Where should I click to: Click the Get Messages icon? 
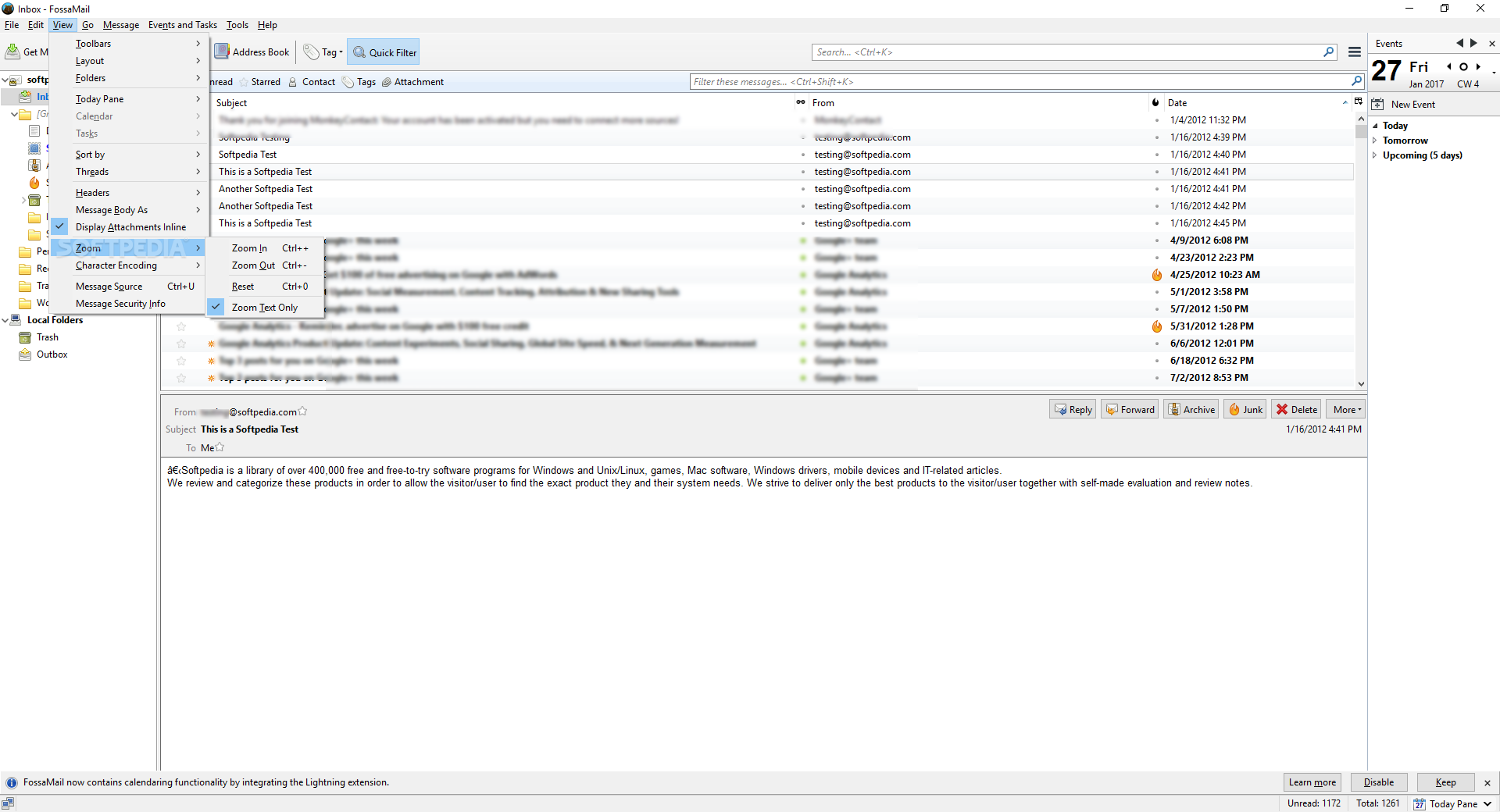[13, 52]
